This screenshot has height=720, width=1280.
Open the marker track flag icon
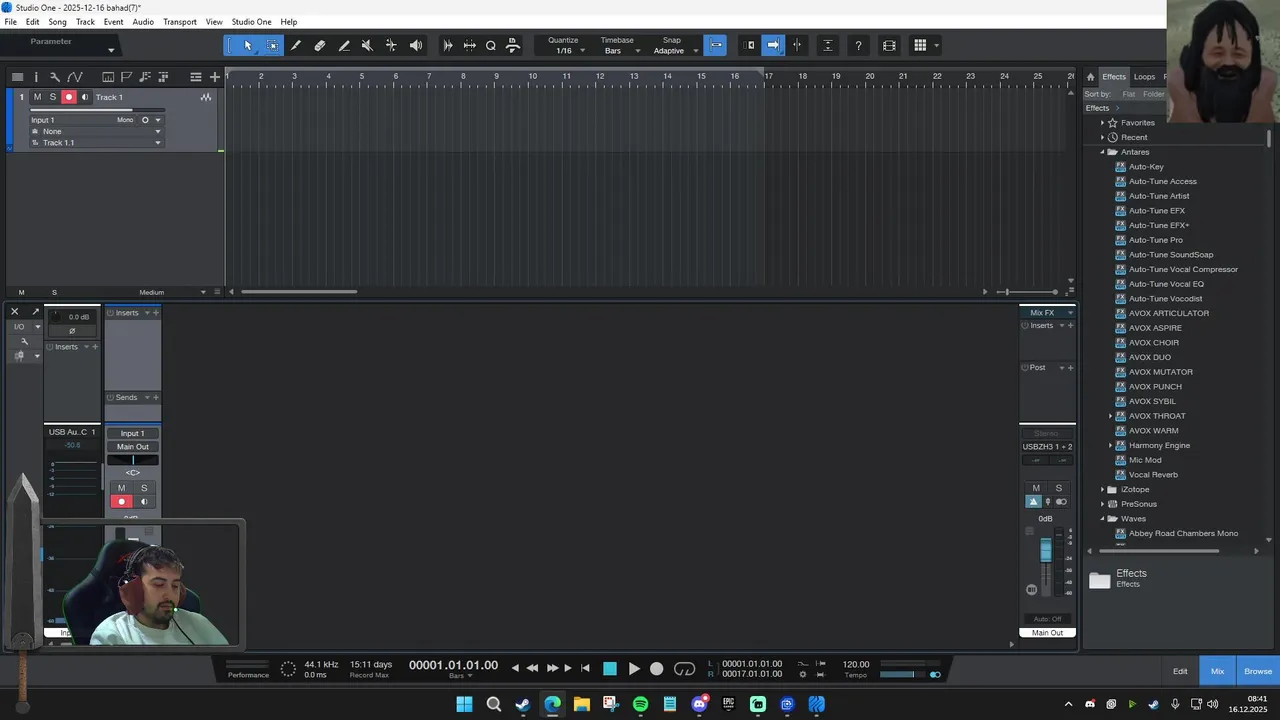coord(126,77)
